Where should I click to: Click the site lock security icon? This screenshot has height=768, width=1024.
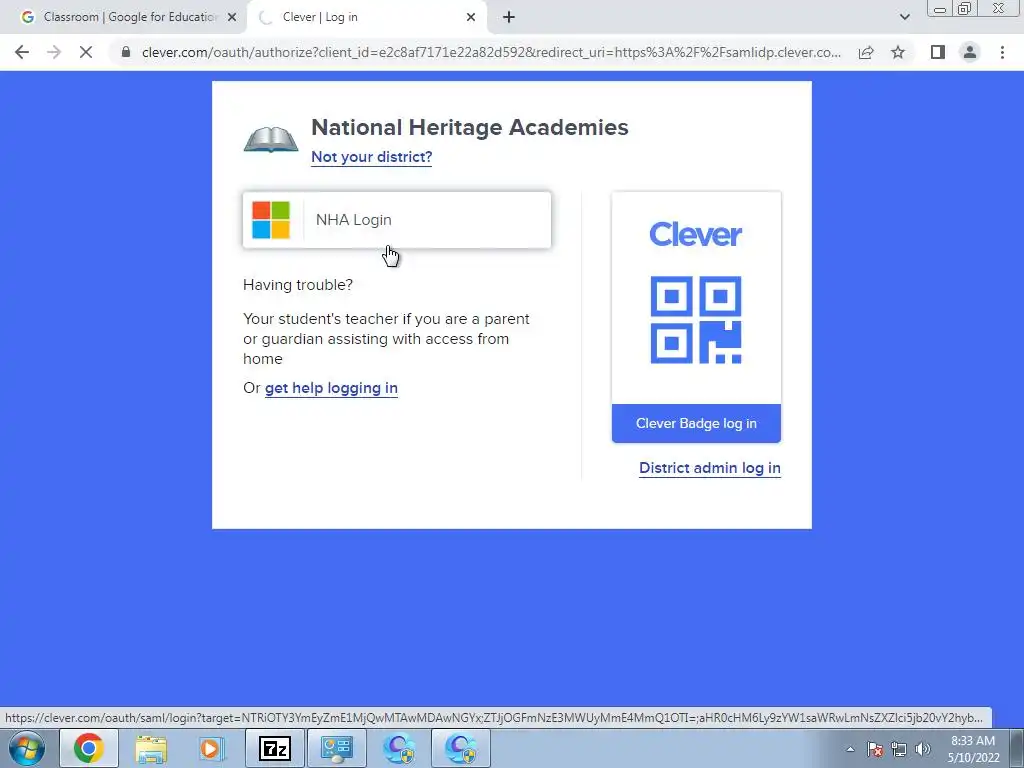click(x=126, y=52)
